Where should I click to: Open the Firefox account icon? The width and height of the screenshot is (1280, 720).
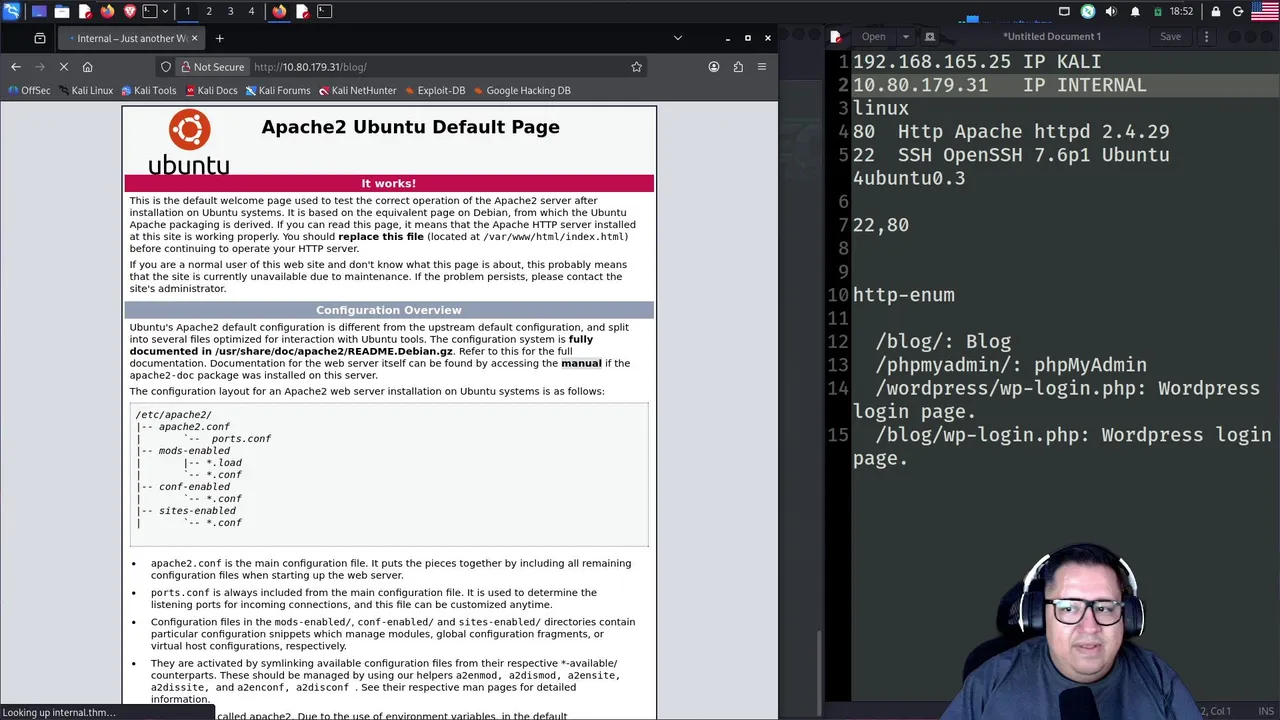point(714,67)
